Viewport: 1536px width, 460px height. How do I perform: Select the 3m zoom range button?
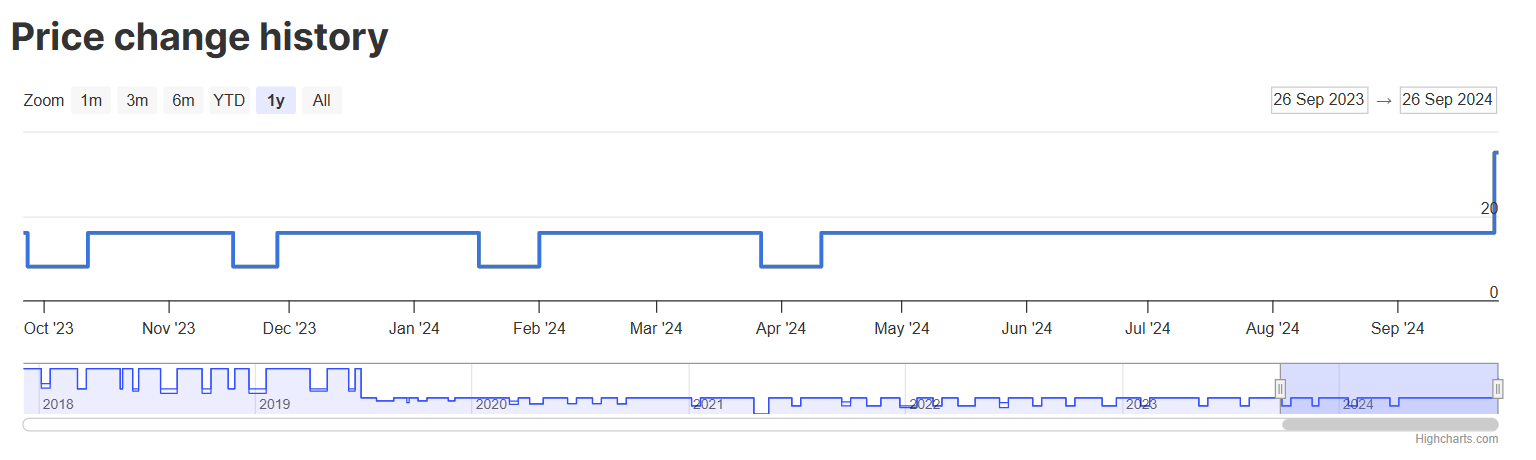(x=137, y=100)
